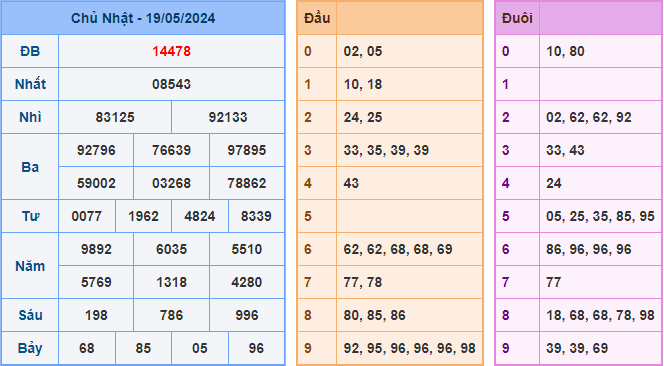Select second prize number 92133
Viewport: 664px width, 366px height.
(228, 117)
